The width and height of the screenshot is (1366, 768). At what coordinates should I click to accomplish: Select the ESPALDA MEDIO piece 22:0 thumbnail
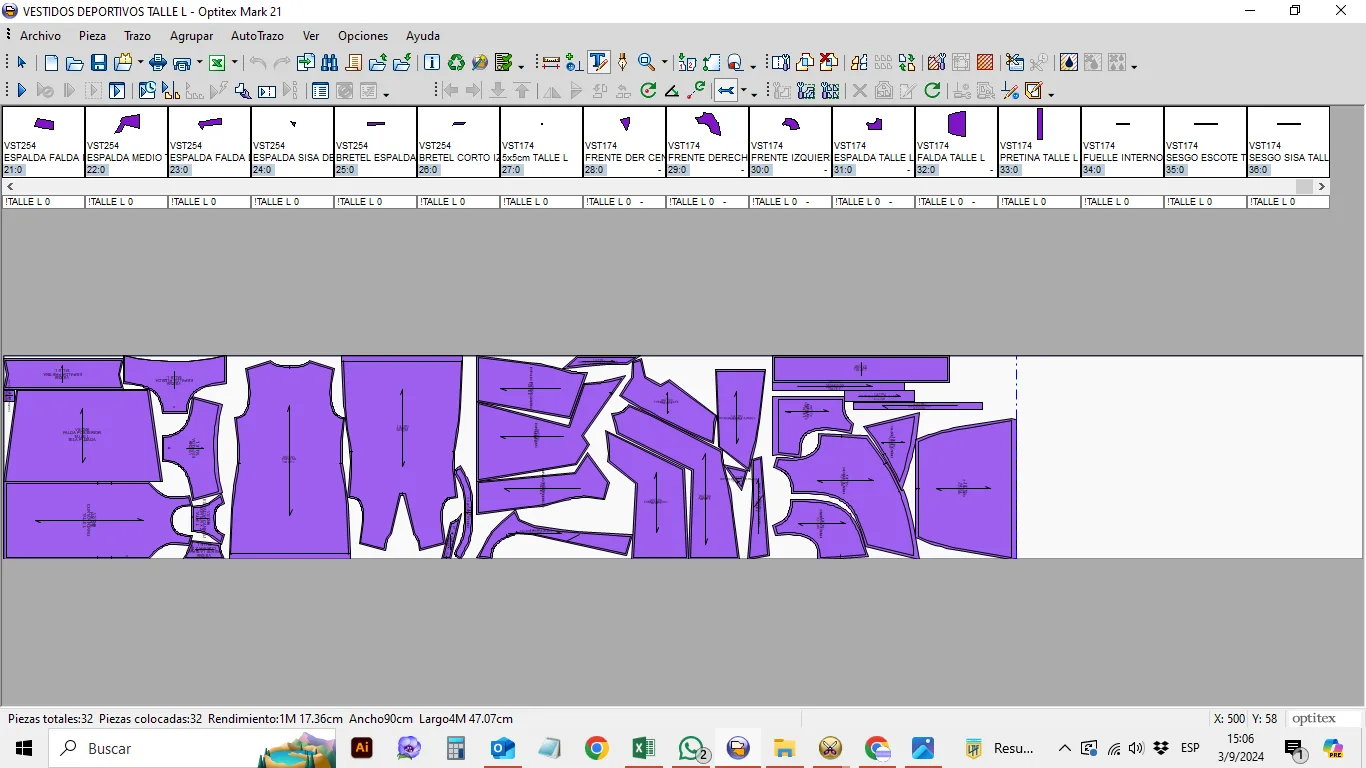(126, 142)
